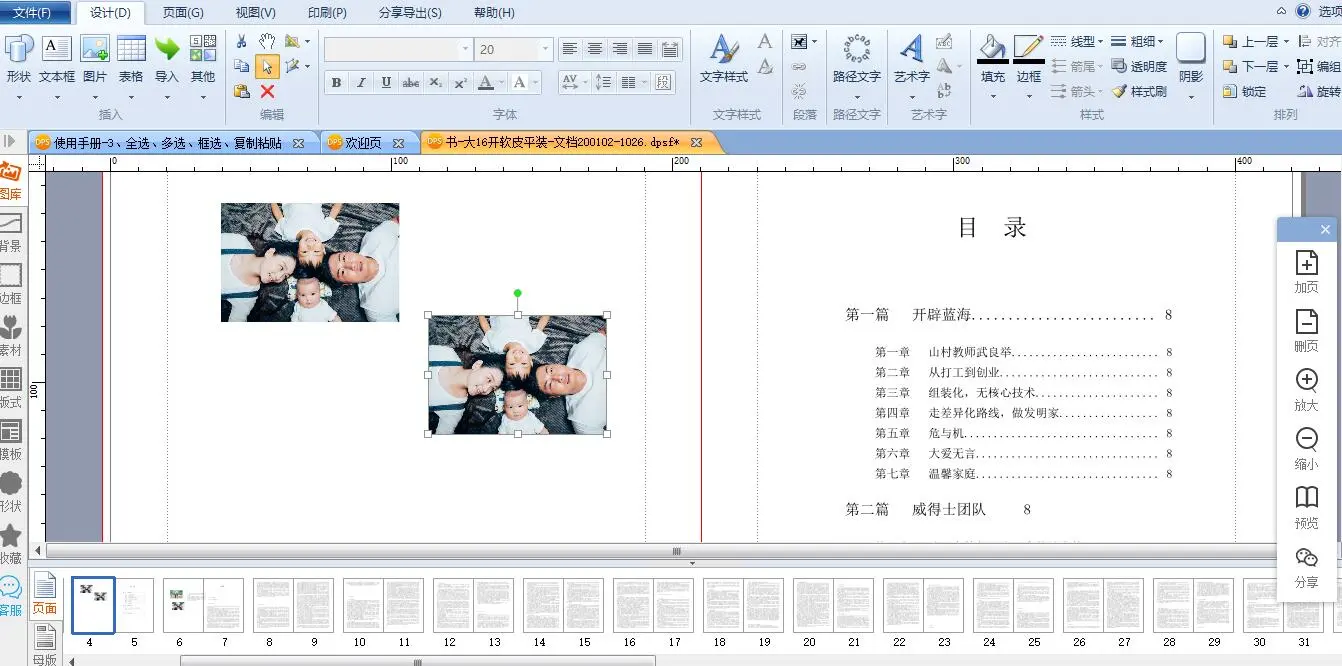Insert a 表格 table
The image size is (1342, 666).
click(131, 49)
